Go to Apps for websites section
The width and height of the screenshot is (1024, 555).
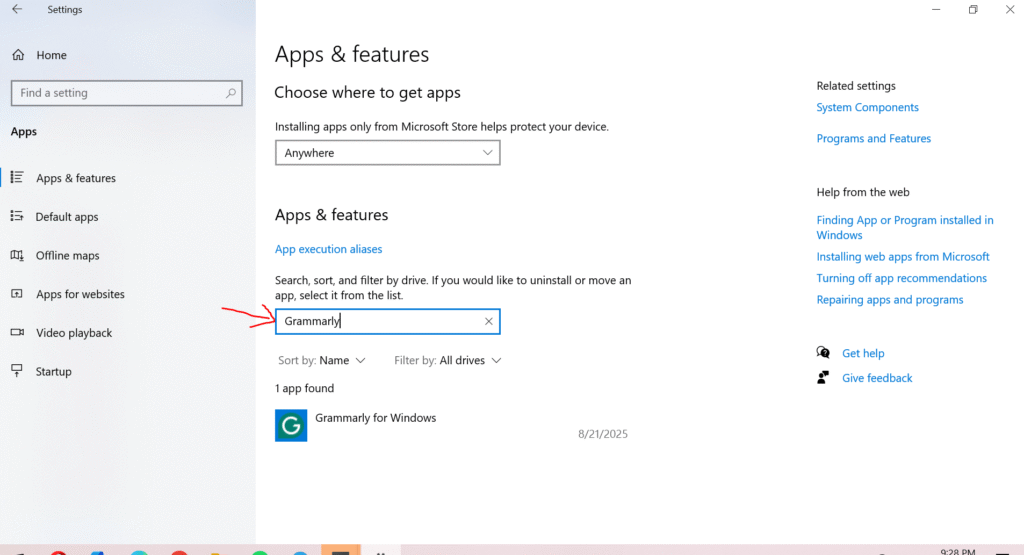click(x=80, y=294)
